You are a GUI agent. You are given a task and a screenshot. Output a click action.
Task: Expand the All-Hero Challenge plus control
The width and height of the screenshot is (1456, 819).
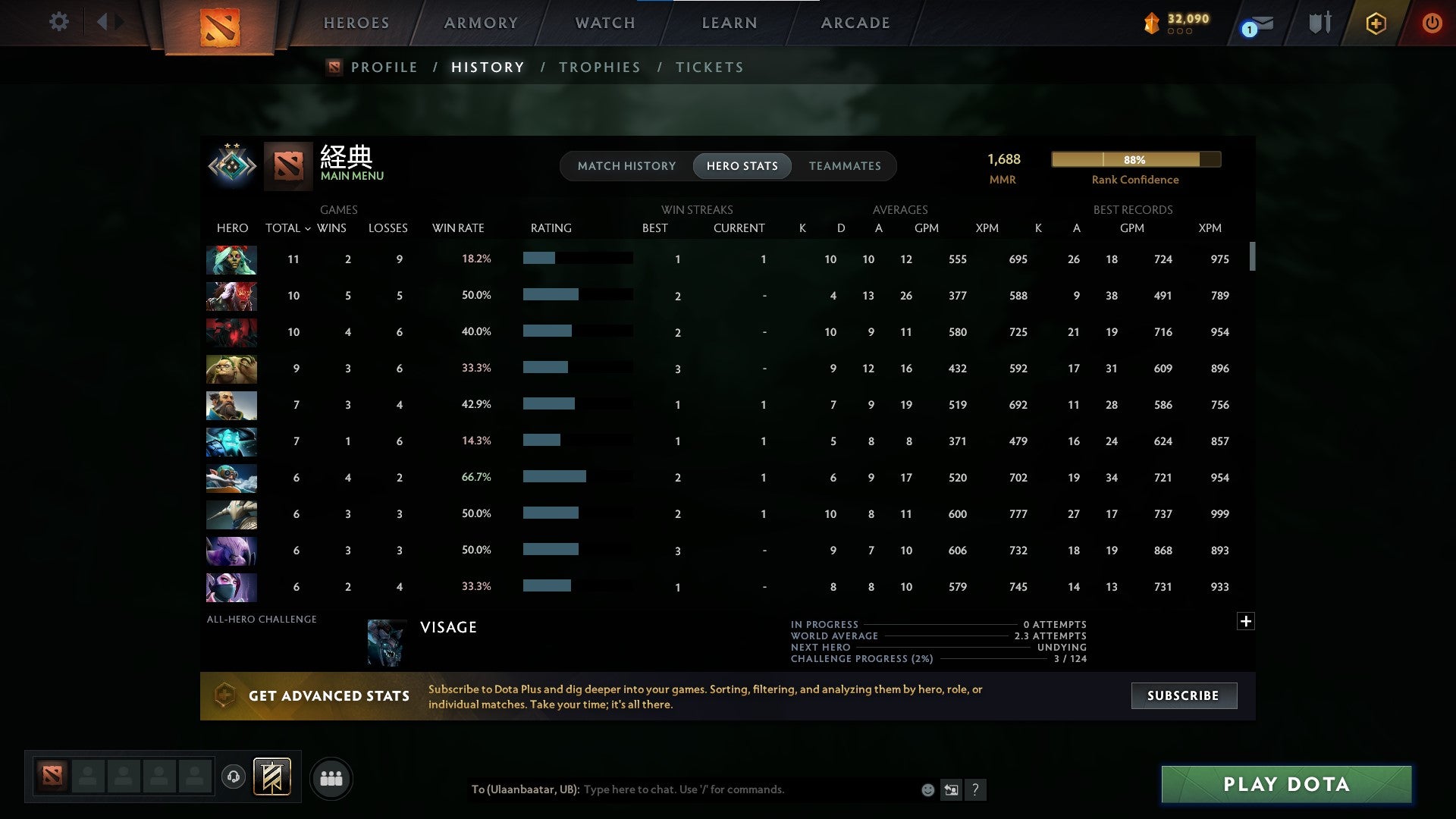point(1245,620)
